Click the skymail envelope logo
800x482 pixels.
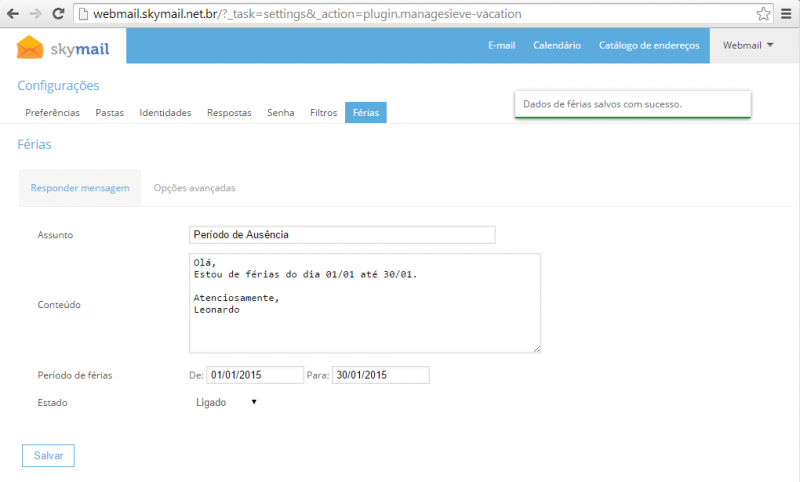[x=30, y=47]
